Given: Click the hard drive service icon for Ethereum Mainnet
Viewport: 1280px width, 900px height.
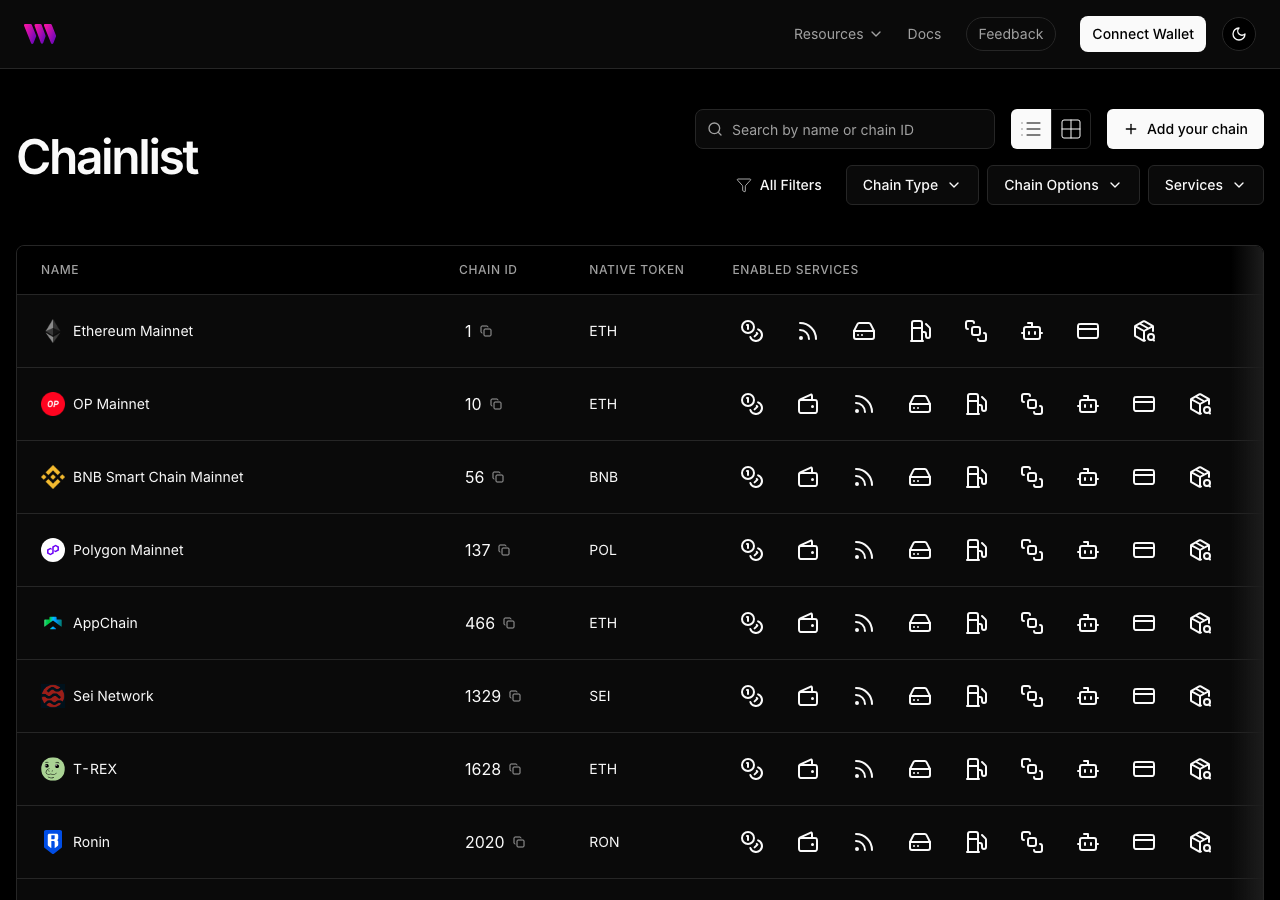Looking at the screenshot, I should [x=864, y=331].
